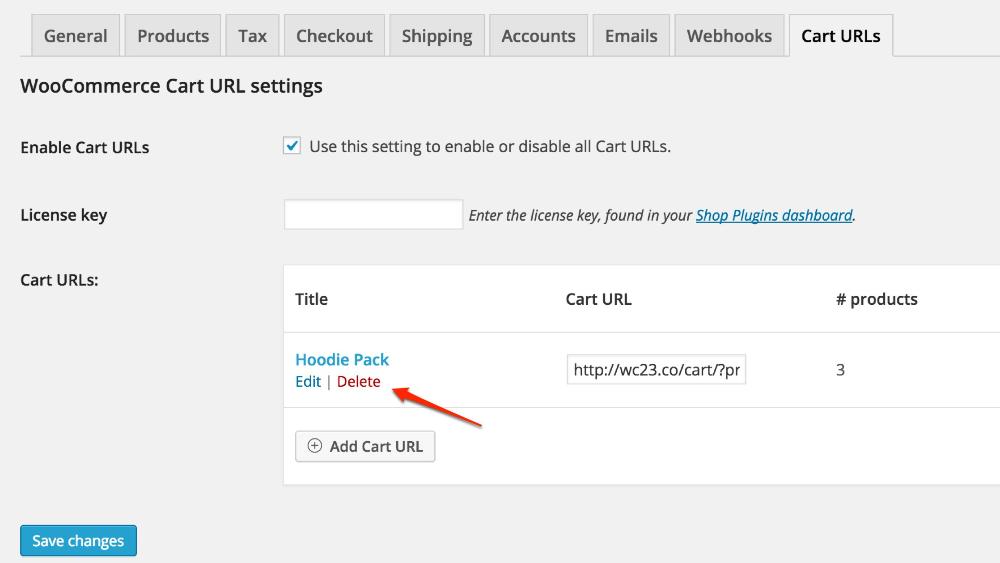This screenshot has width=1000, height=563.
Task: Toggle the Enable Cart URLs checkbox
Action: point(292,146)
